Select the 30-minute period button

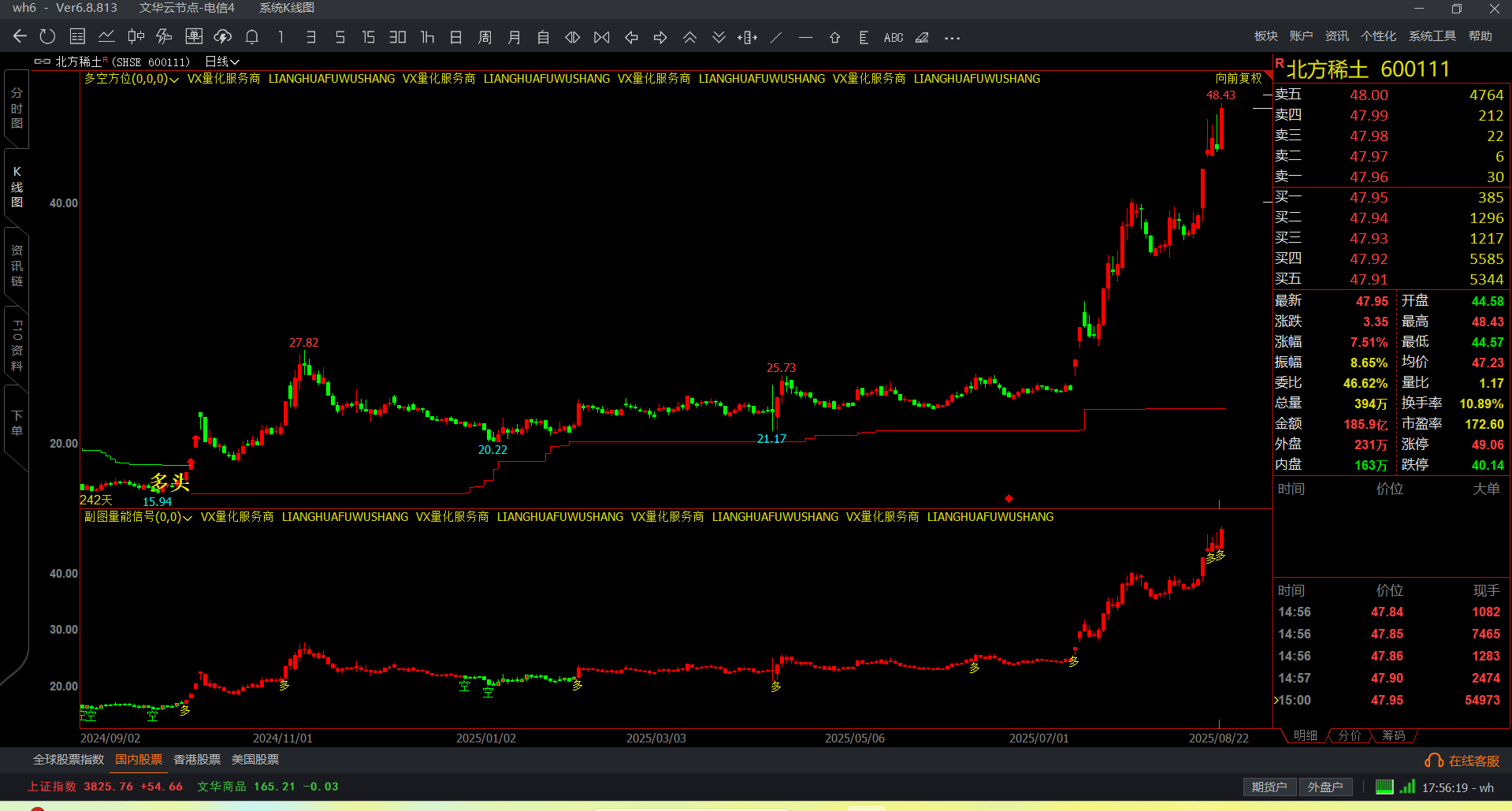pos(397,36)
